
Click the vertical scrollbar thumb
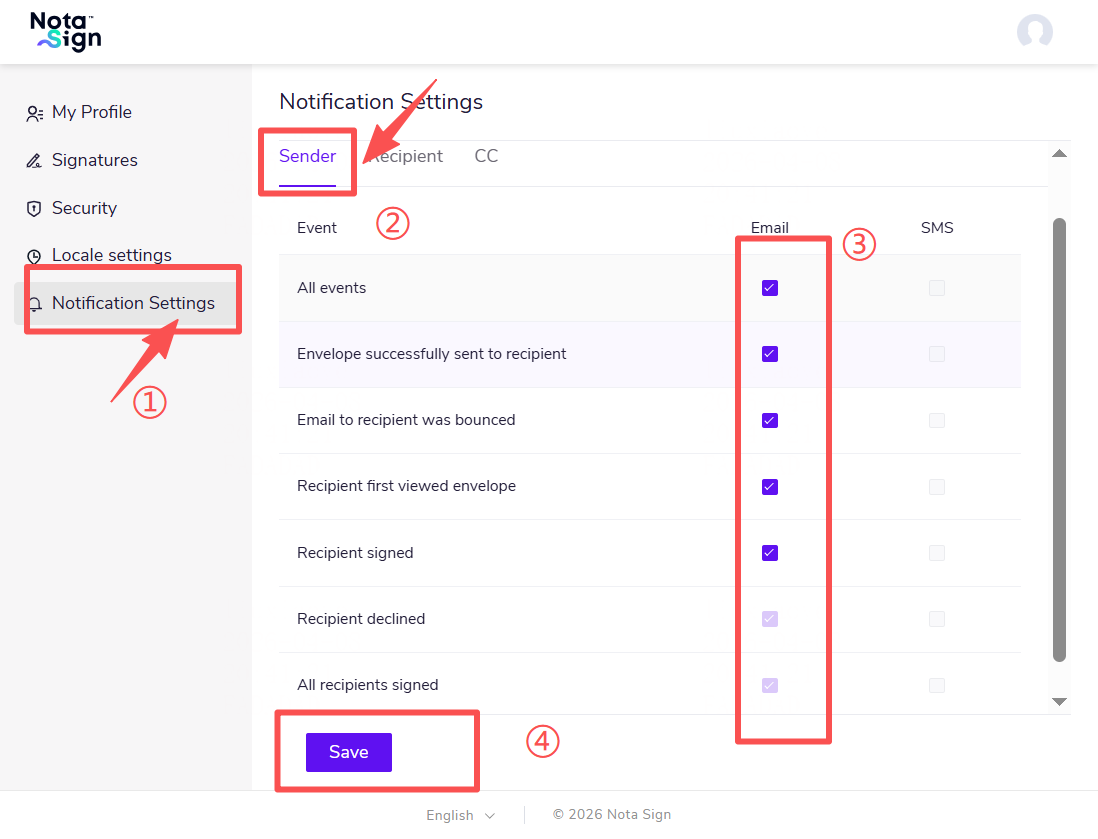click(1060, 440)
